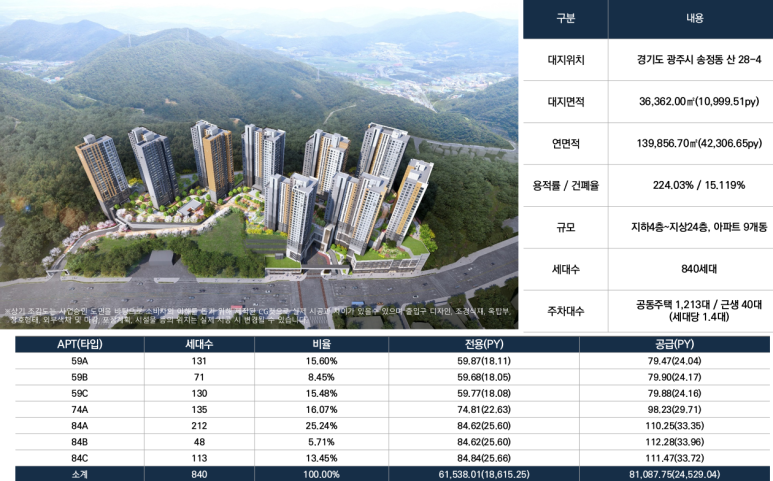This screenshot has width=773, height=481.
Task: Select exclusive area 59.68(18.05)
Action: (484, 378)
